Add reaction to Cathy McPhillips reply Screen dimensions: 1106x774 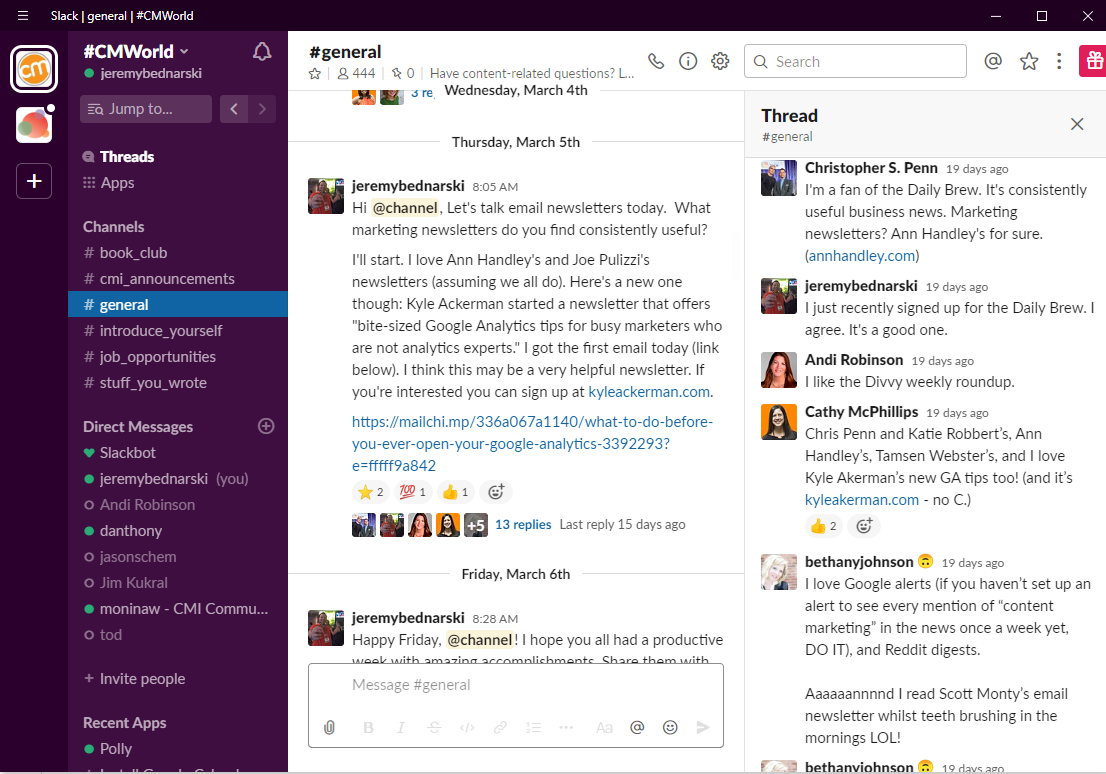tap(864, 526)
